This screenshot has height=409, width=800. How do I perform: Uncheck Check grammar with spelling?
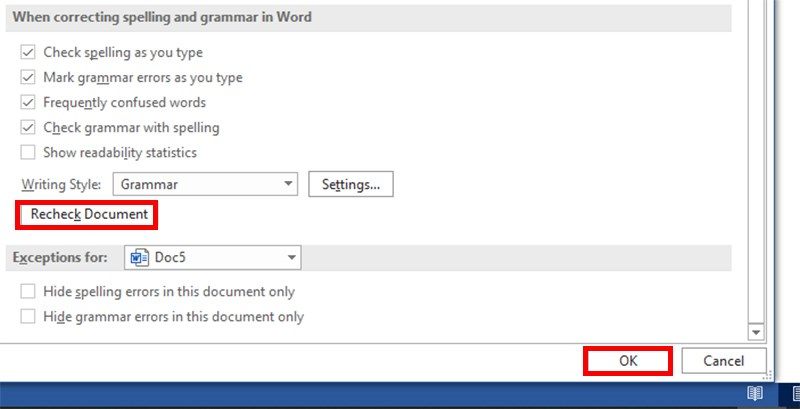click(x=28, y=127)
